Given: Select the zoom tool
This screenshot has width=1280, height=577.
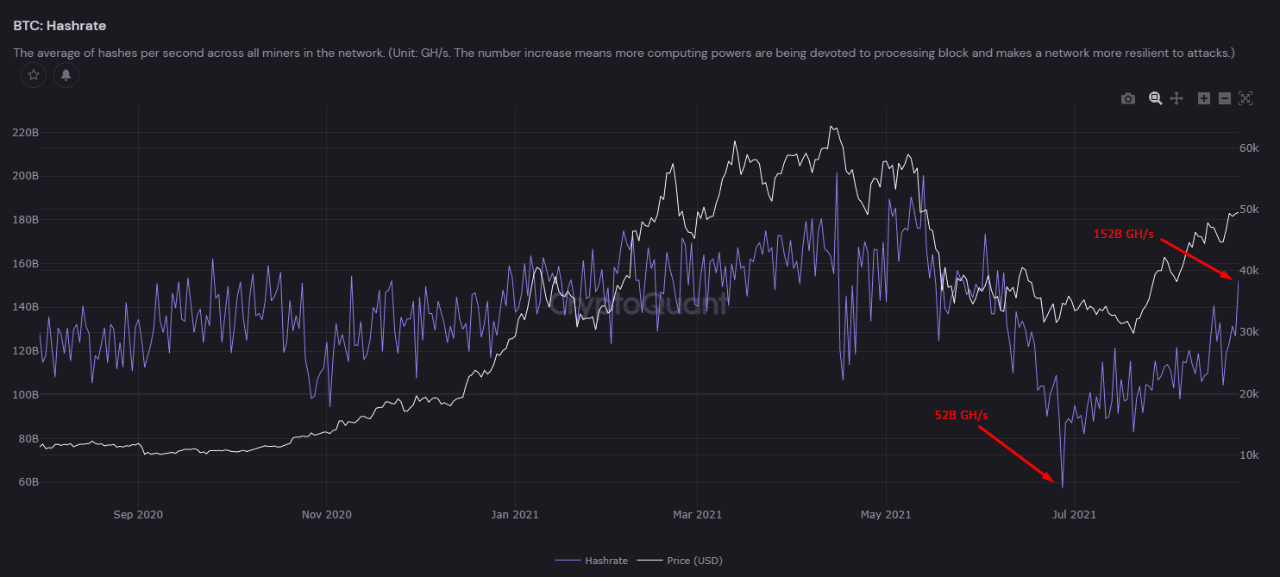Looking at the screenshot, I should point(1155,98).
